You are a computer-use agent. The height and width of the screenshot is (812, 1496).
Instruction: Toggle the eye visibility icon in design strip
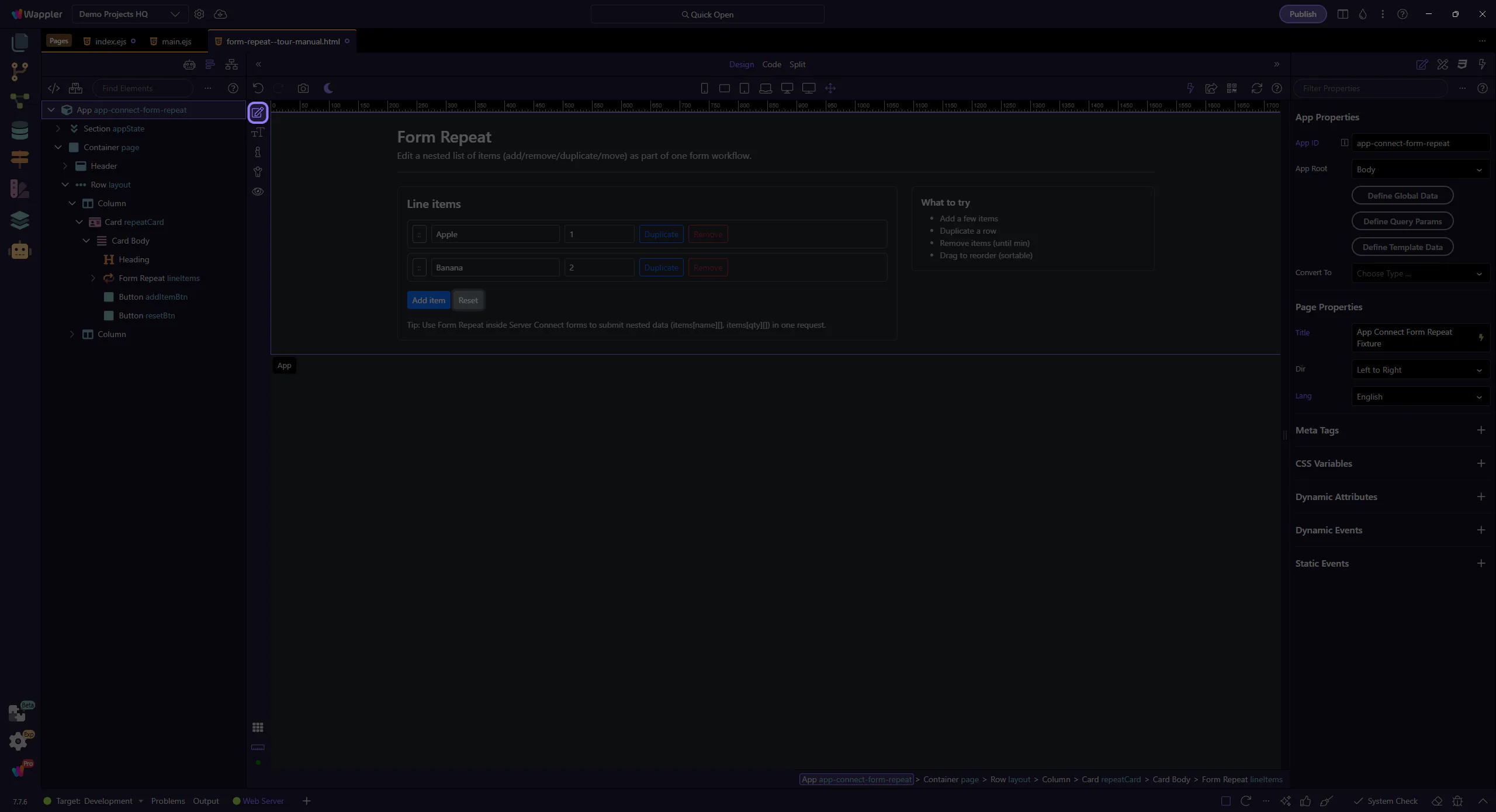258,192
